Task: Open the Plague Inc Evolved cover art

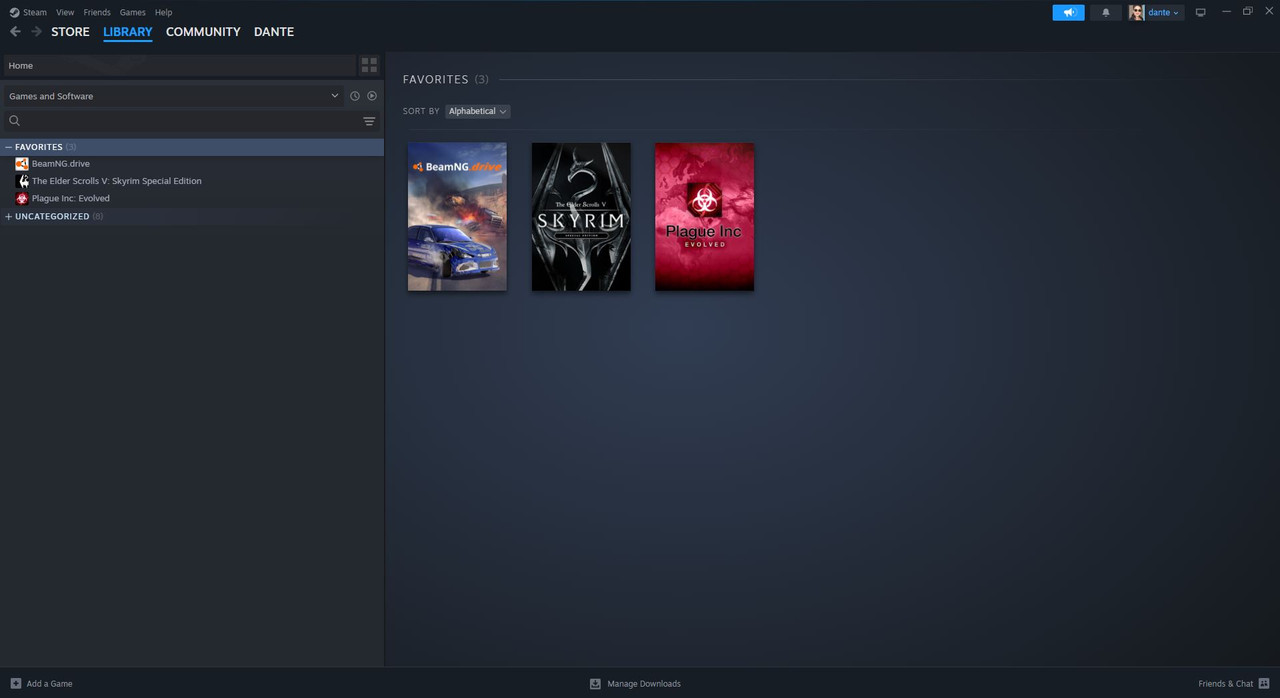Action: pyautogui.click(x=705, y=217)
